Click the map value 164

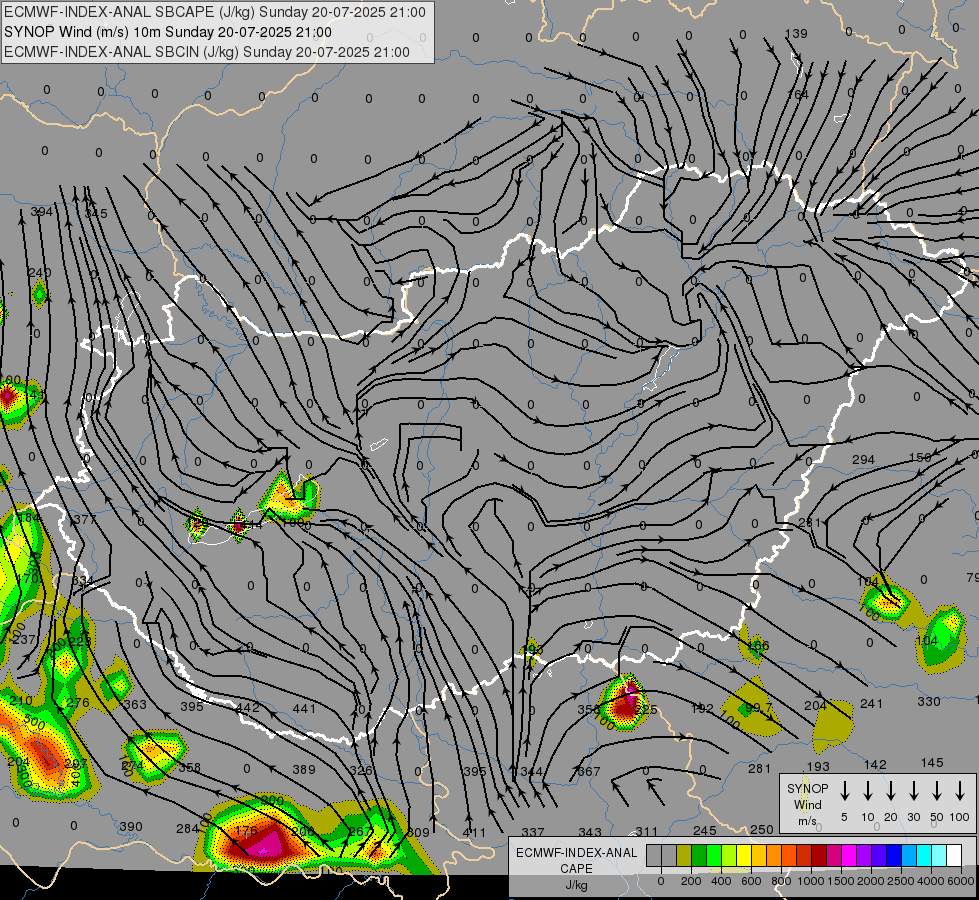pyautogui.click(x=798, y=94)
